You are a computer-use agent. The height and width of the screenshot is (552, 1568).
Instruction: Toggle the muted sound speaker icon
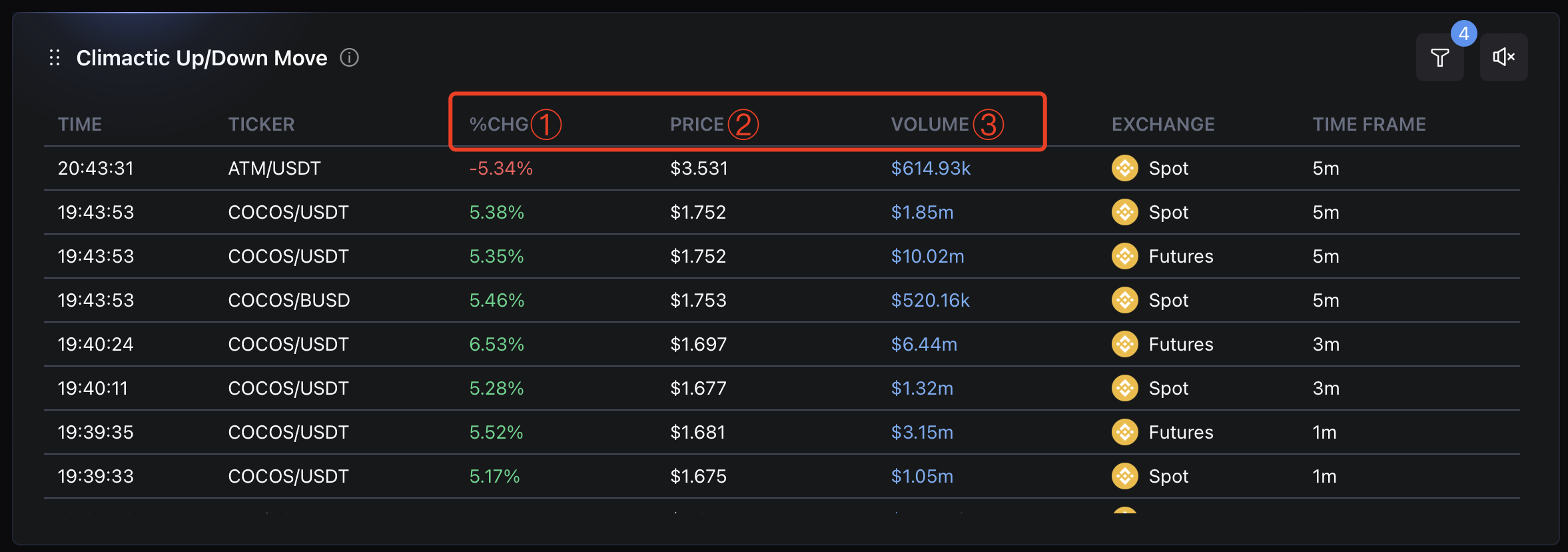click(1503, 58)
